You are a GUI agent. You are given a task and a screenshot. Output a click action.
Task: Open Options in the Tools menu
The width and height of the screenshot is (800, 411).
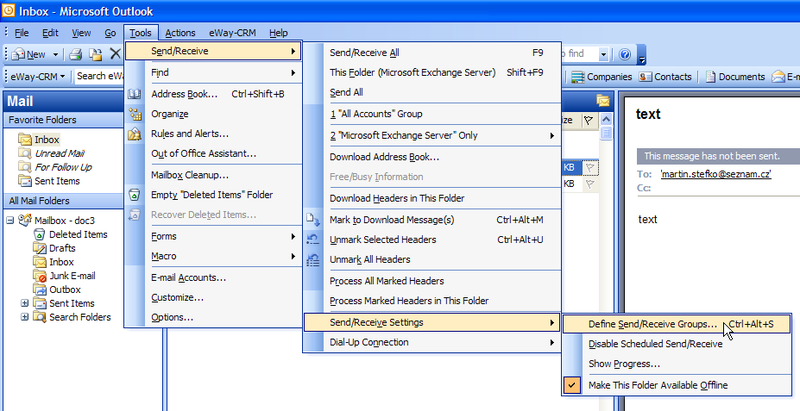pos(213,318)
